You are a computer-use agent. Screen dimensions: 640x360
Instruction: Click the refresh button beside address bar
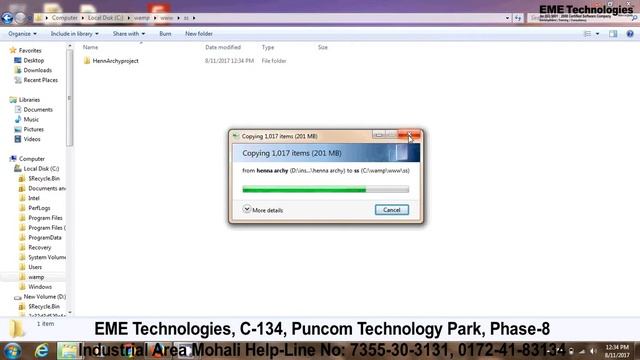click(x=518, y=18)
